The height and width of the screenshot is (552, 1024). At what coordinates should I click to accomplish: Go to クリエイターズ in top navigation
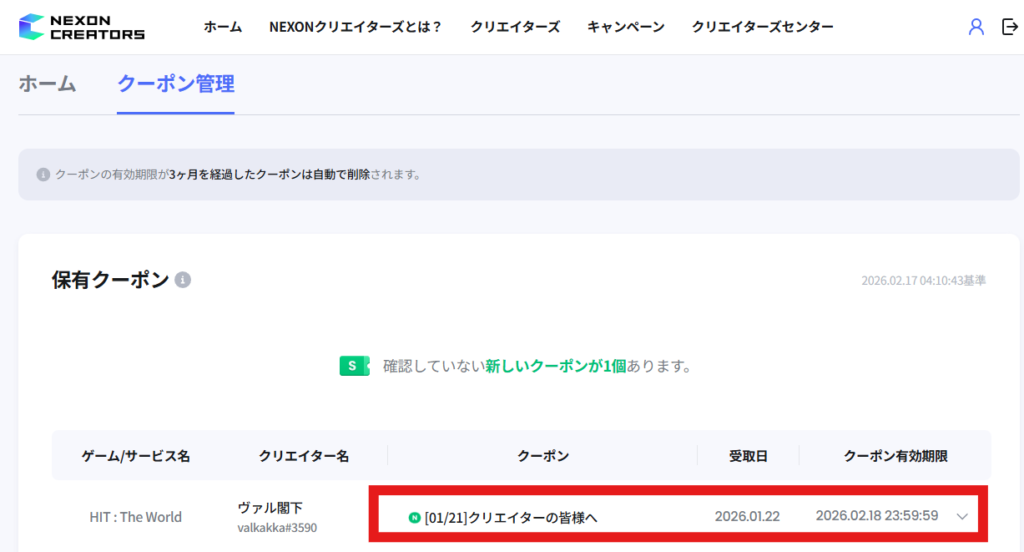[x=515, y=27]
